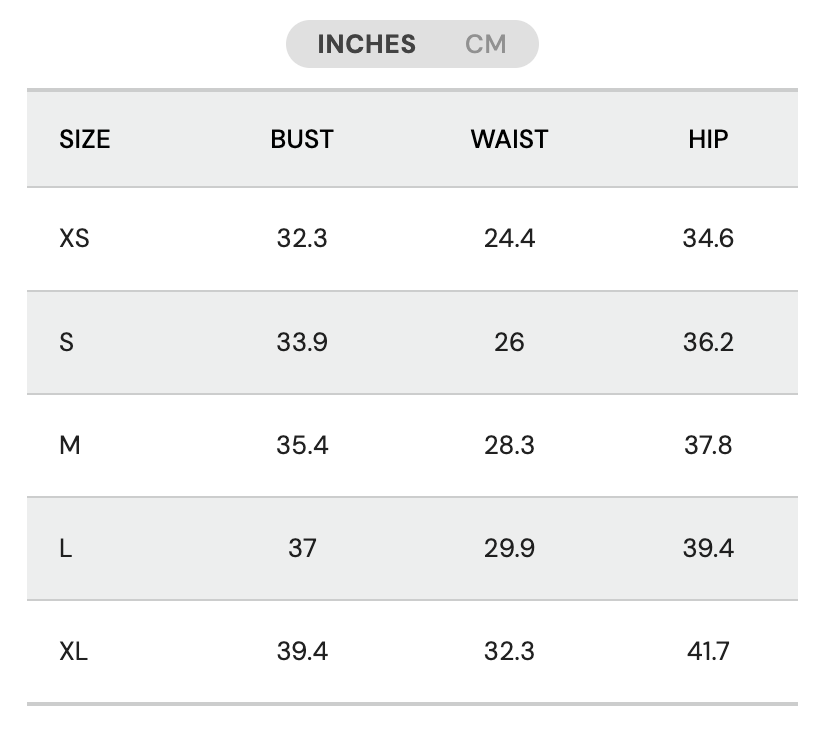
Task: Select the XS size row label
Action: coord(74,238)
